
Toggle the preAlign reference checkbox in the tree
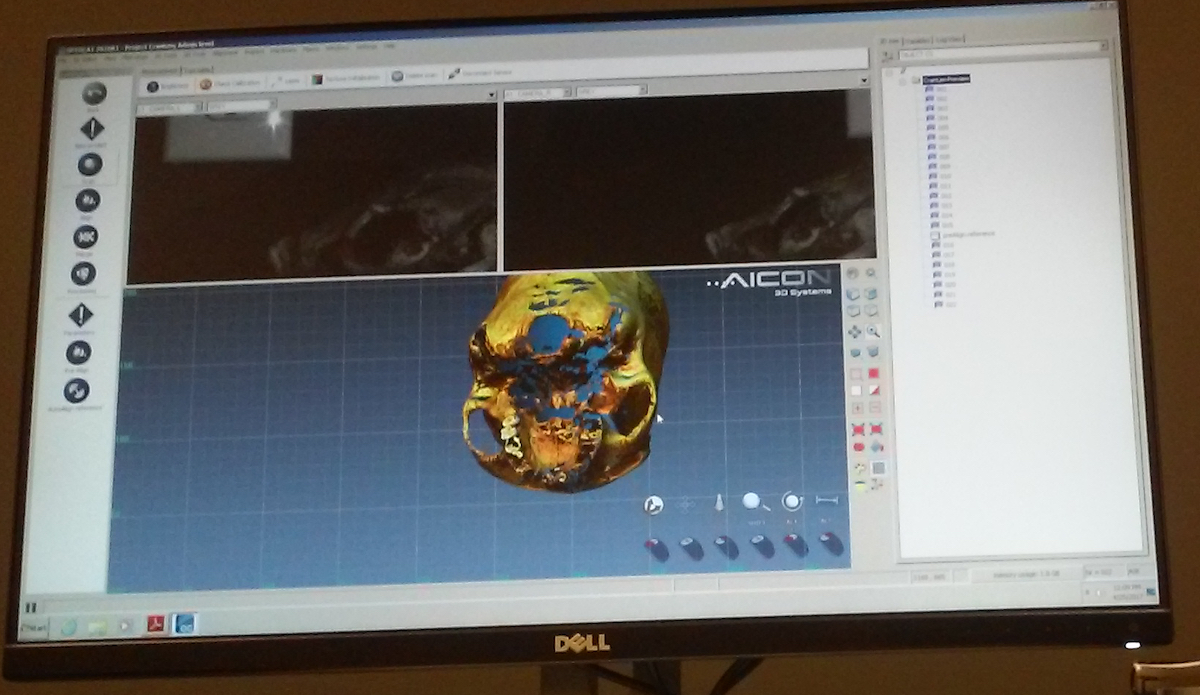(x=935, y=234)
